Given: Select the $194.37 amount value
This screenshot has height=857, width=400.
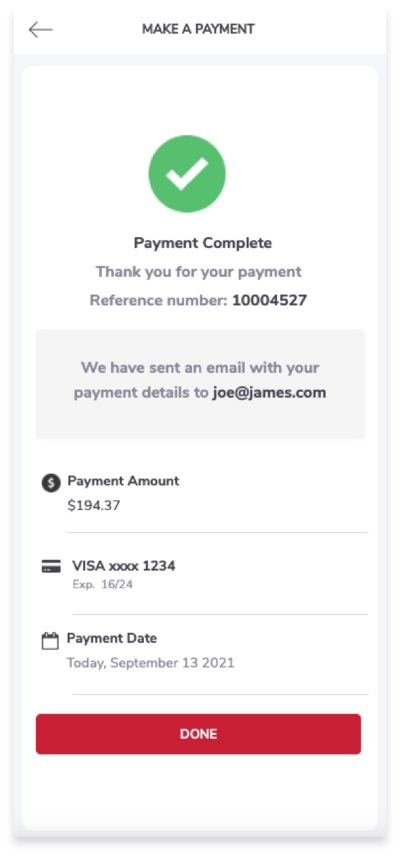Looking at the screenshot, I should click(x=94, y=506).
